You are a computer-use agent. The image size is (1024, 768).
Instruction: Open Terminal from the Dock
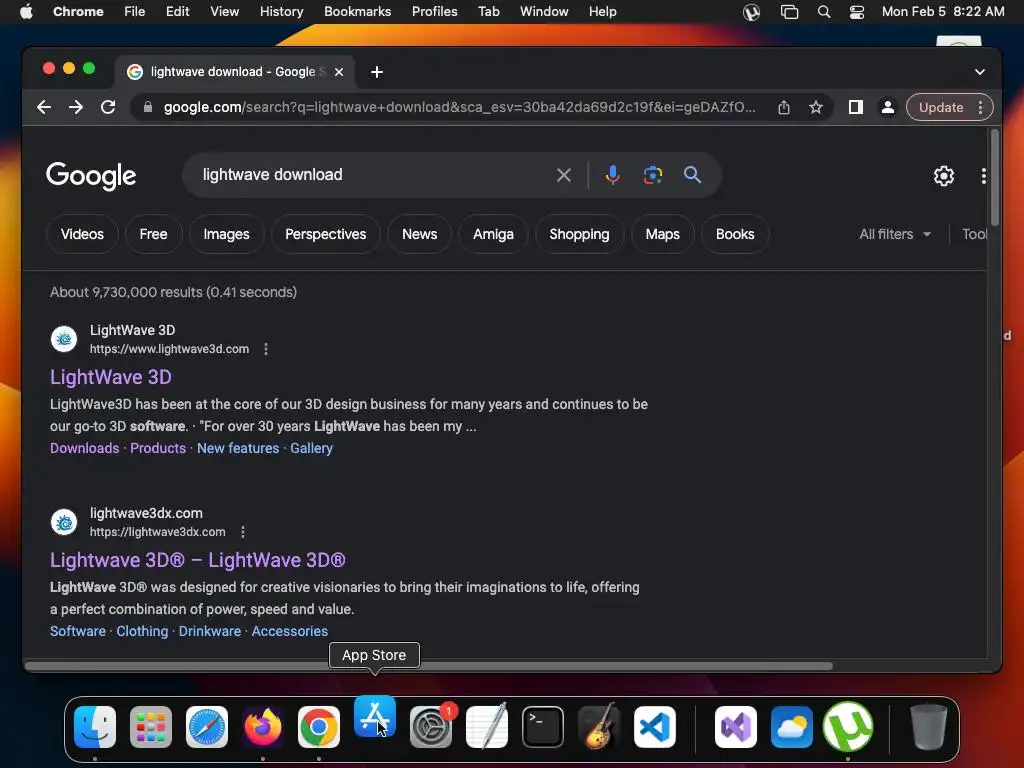543,727
